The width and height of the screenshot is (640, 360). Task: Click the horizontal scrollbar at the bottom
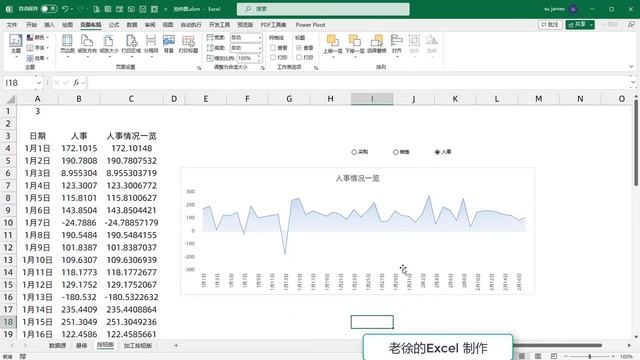click(558, 345)
